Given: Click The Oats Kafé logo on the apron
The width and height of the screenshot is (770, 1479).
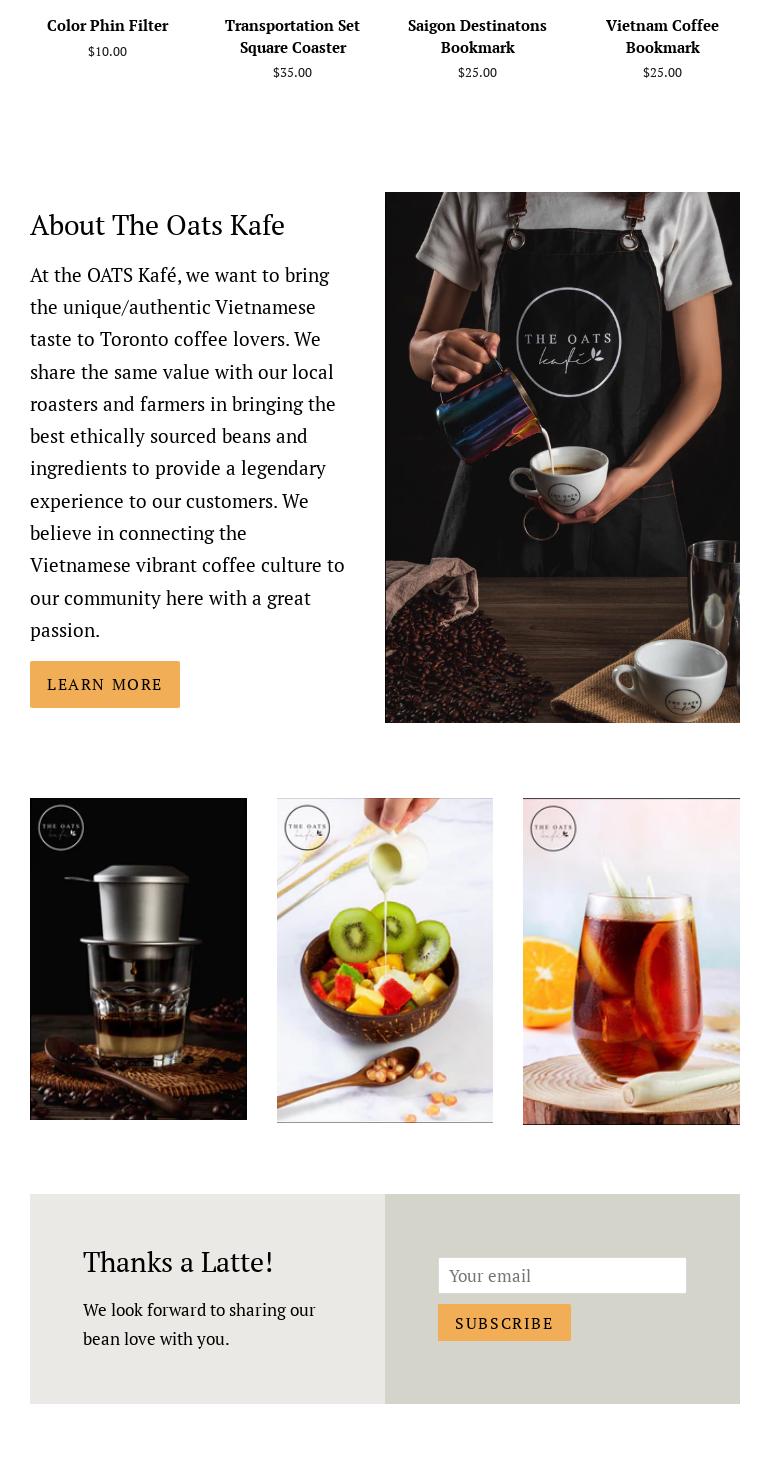Looking at the screenshot, I should [568, 344].
